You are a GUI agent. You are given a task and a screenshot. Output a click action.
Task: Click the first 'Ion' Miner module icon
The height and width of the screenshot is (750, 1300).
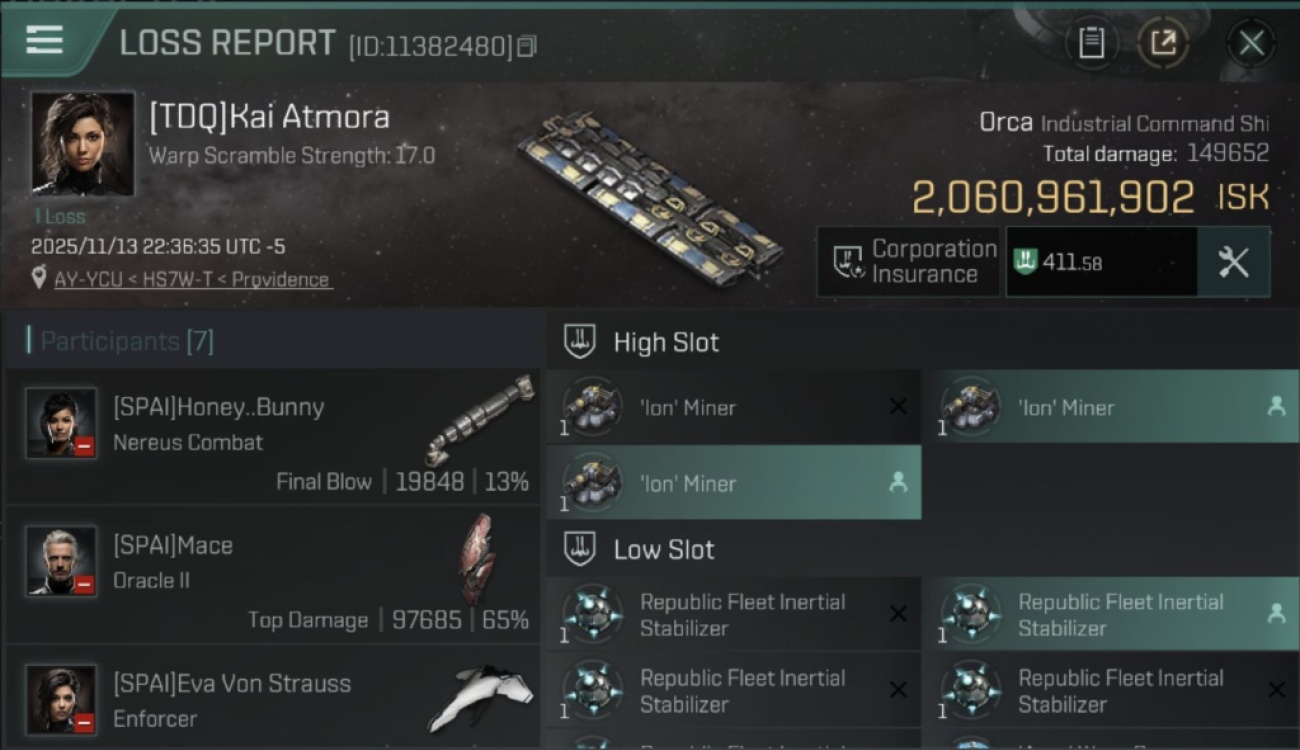(593, 407)
